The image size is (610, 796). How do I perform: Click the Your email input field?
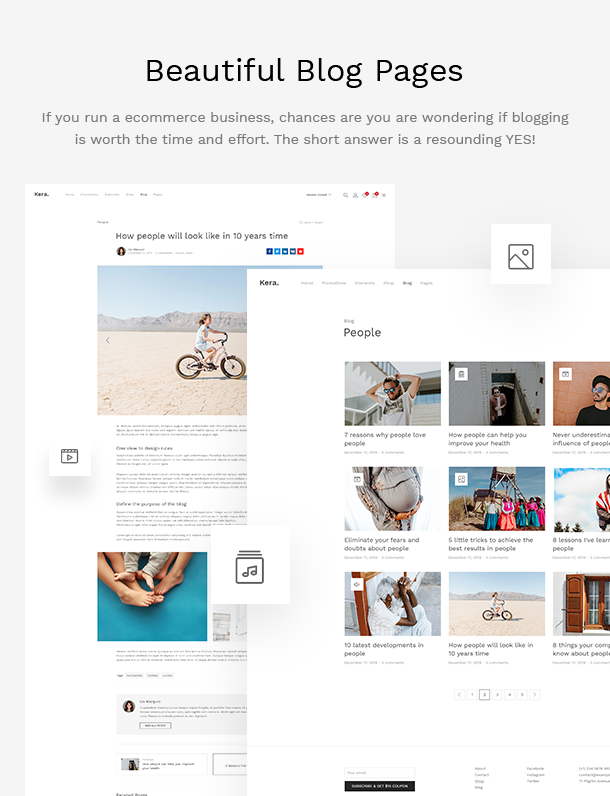pos(380,773)
